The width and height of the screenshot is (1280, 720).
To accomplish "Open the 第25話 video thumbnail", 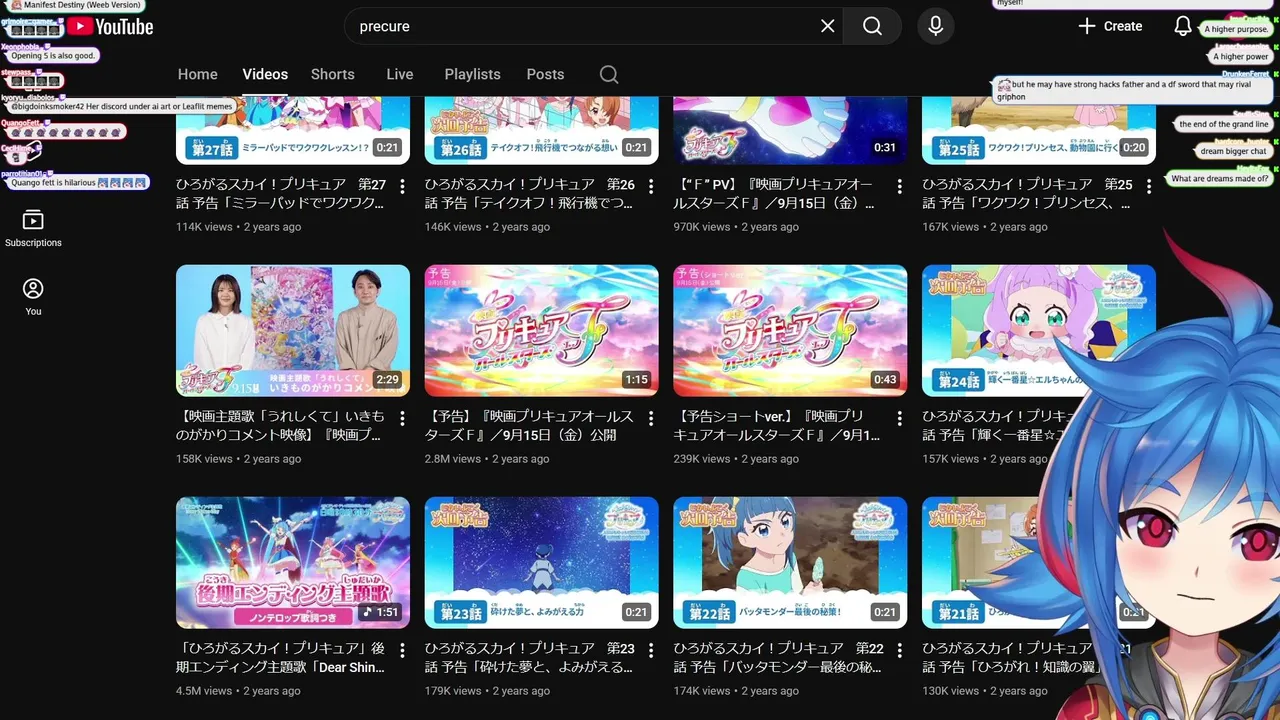I will tap(1039, 130).
